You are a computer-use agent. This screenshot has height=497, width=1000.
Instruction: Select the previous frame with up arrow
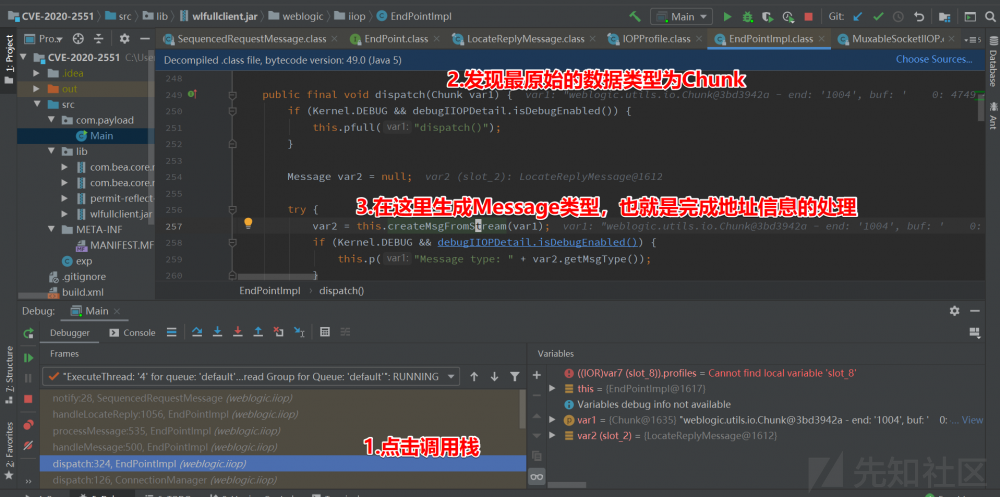pyautogui.click(x=474, y=376)
